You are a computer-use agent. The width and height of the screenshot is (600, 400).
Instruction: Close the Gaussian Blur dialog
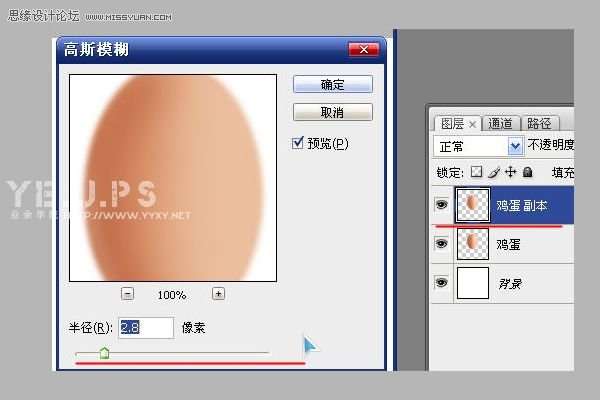362,50
